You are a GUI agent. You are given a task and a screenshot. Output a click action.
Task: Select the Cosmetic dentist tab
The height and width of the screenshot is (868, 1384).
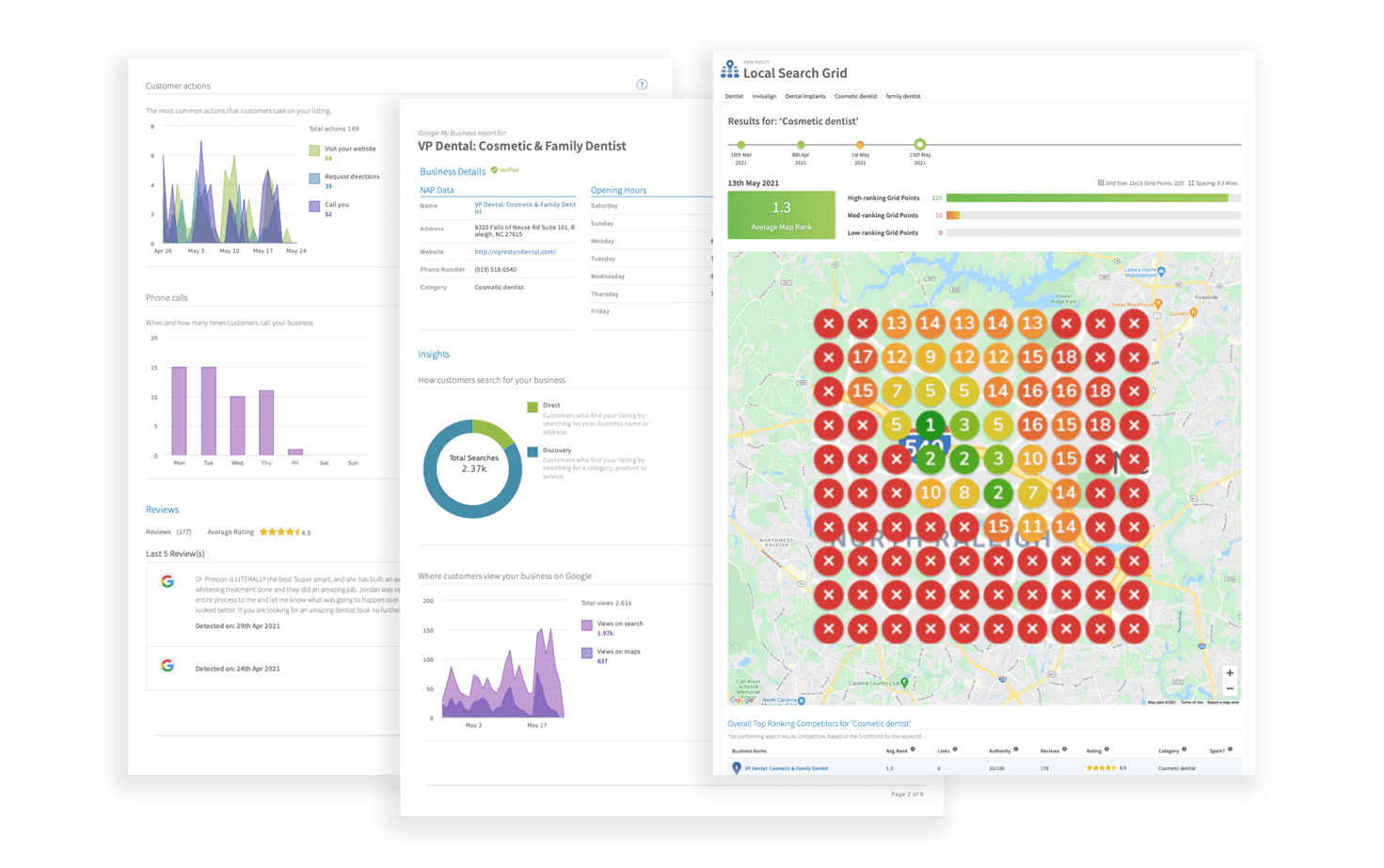[855, 96]
